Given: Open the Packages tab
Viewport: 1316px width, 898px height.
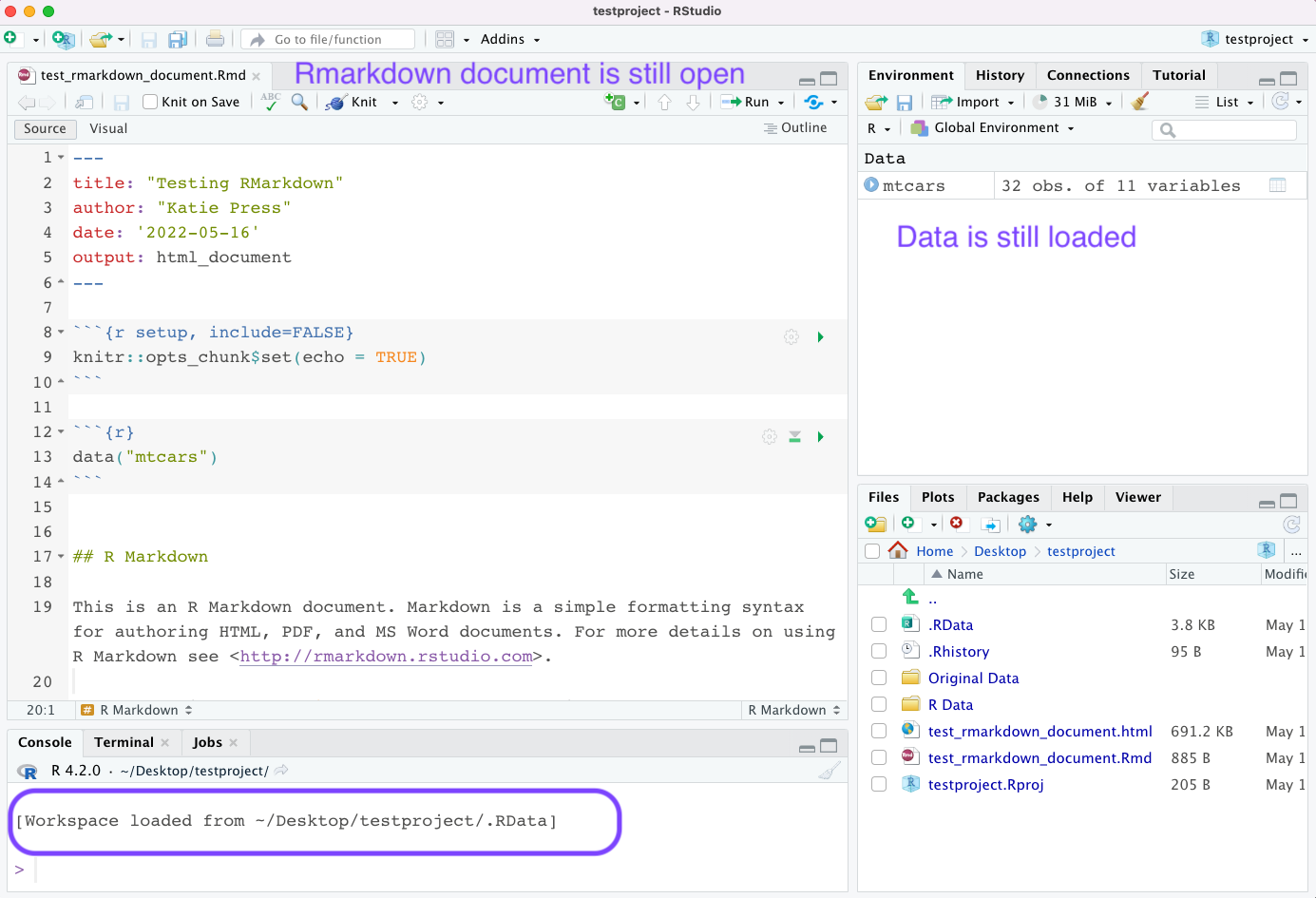Looking at the screenshot, I should pos(1008,497).
